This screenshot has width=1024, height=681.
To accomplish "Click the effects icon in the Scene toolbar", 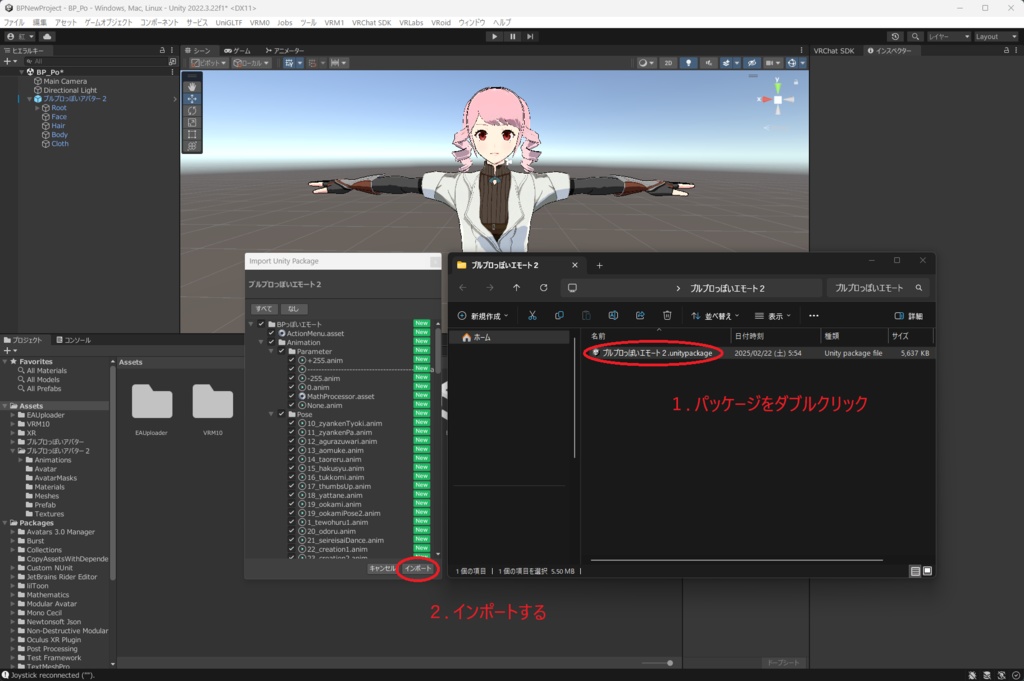I will click(727, 62).
